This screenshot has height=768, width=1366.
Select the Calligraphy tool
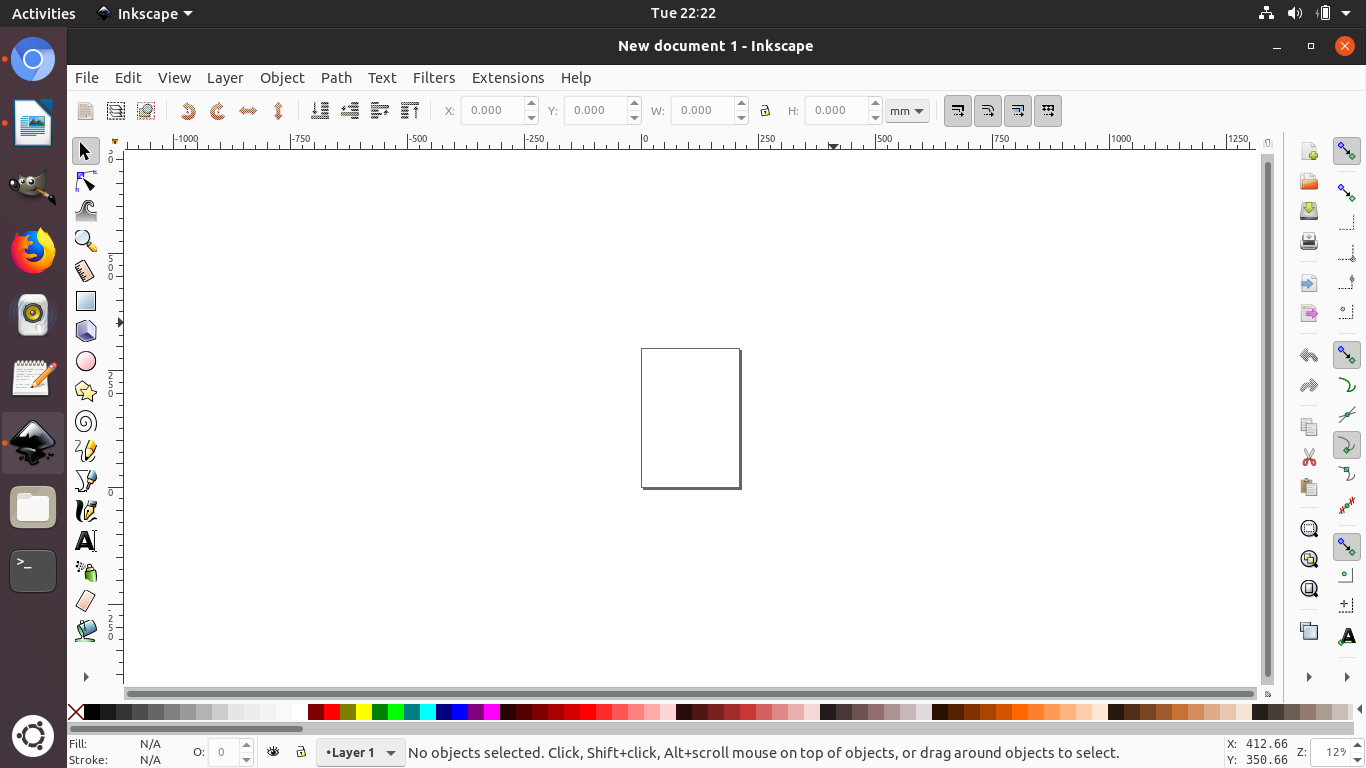point(86,511)
